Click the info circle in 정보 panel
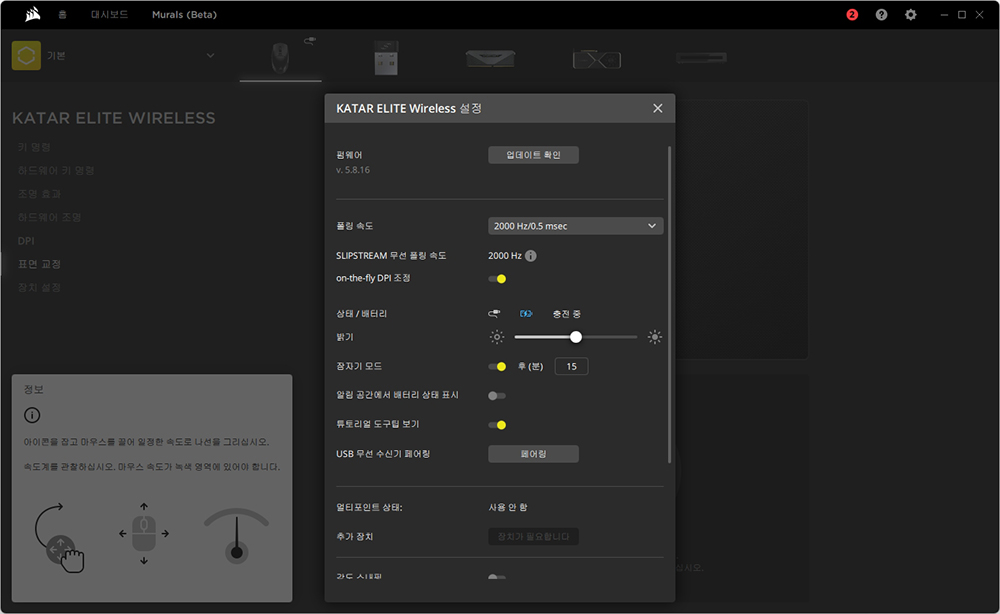The width and height of the screenshot is (1000, 614). point(32,416)
